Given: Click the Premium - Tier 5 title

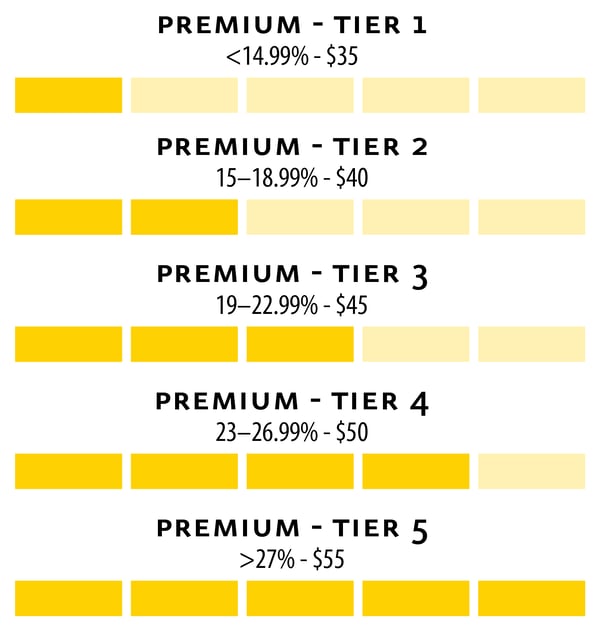Looking at the screenshot, I should click(292, 529).
